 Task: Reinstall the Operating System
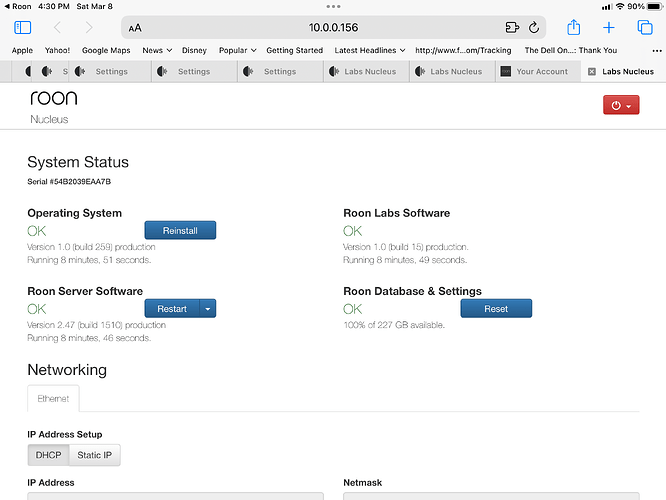(x=180, y=230)
